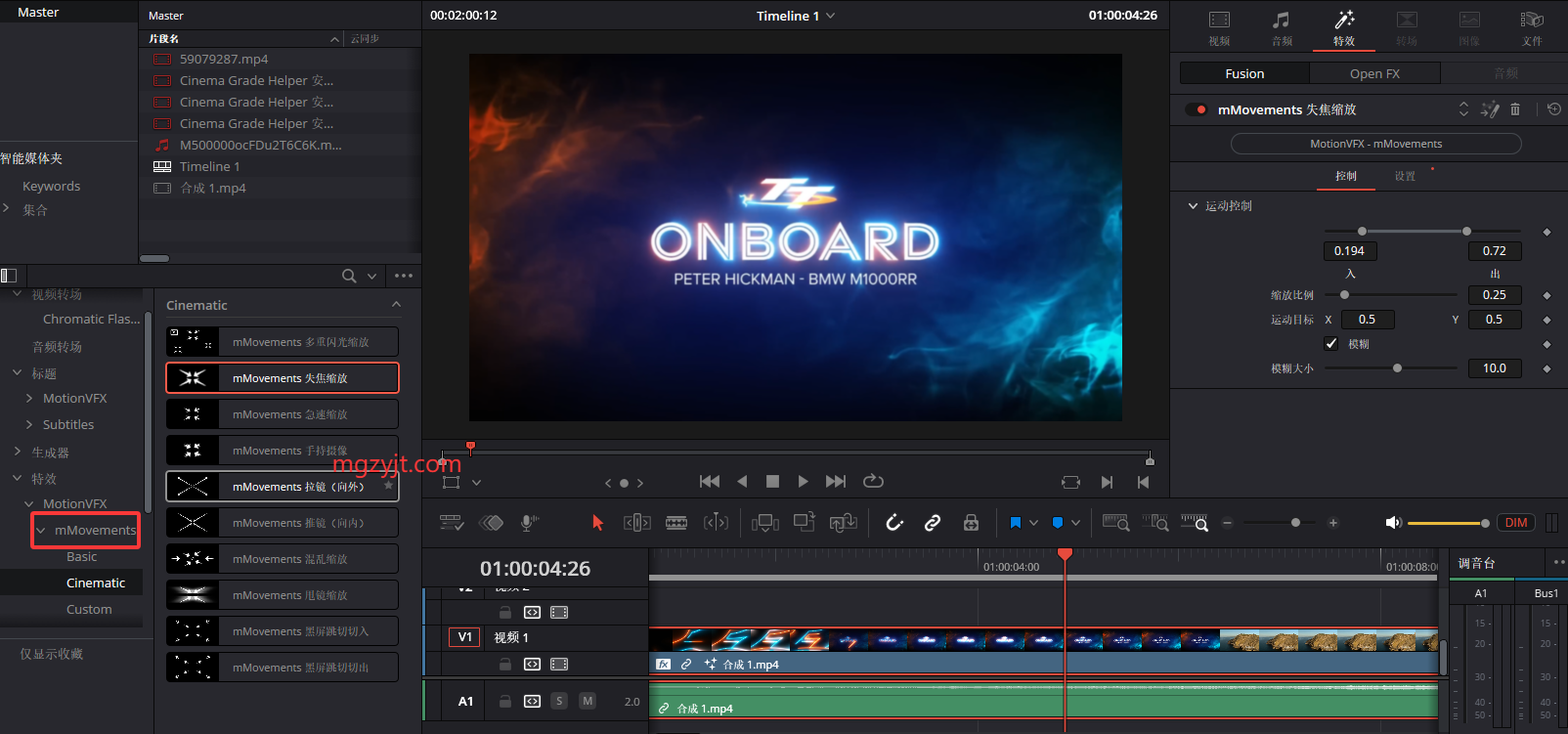Viewport: 1568px width, 734px height.
Task: Click the MotionVFX - mMovements button
Action: [x=1375, y=144]
